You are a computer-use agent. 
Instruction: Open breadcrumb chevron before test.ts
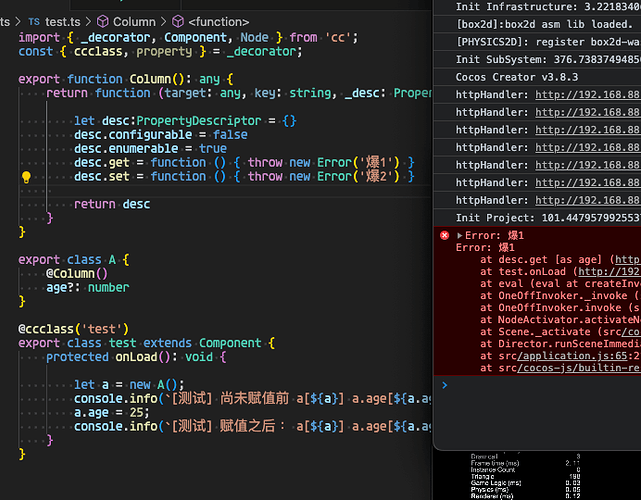(18, 22)
